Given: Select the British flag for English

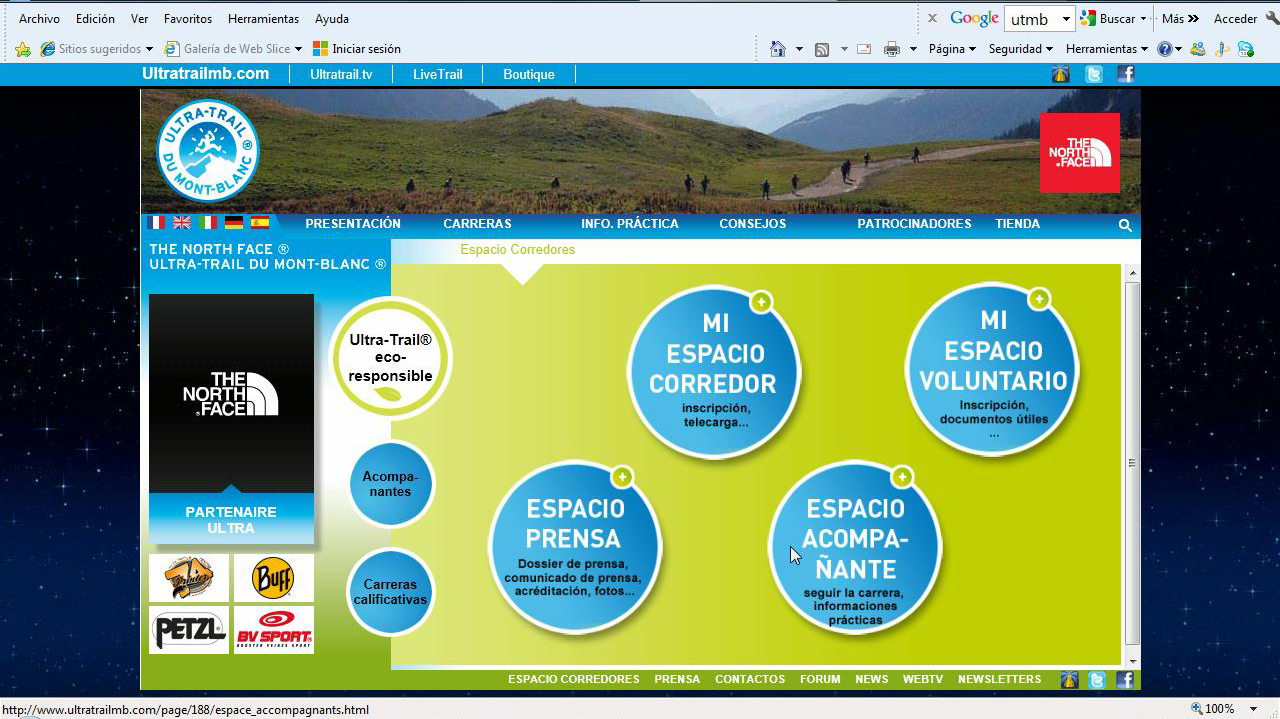Looking at the screenshot, I should coord(182,223).
